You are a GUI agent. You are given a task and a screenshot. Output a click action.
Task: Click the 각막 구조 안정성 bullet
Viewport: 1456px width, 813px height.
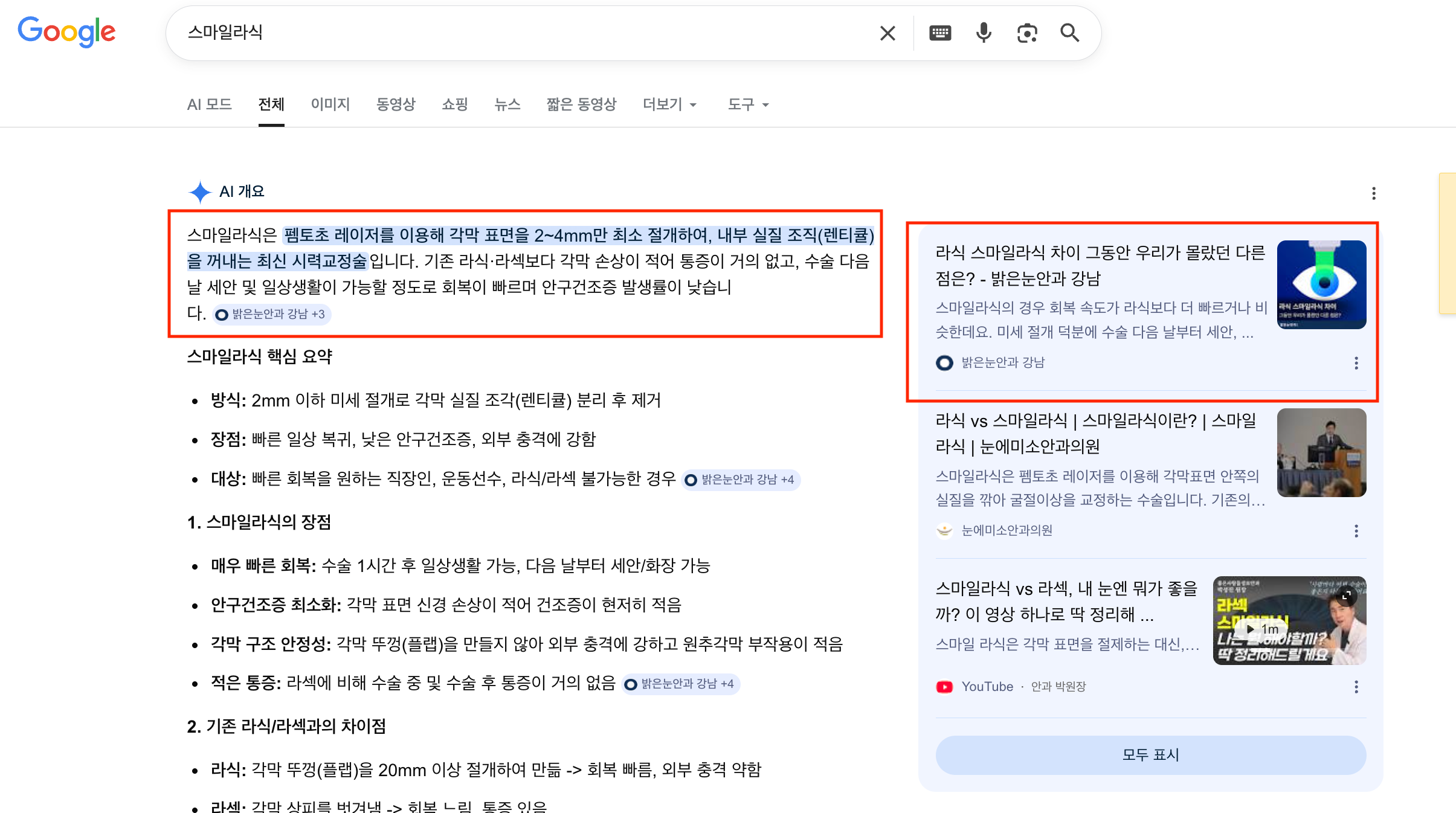pyautogui.click(x=526, y=644)
